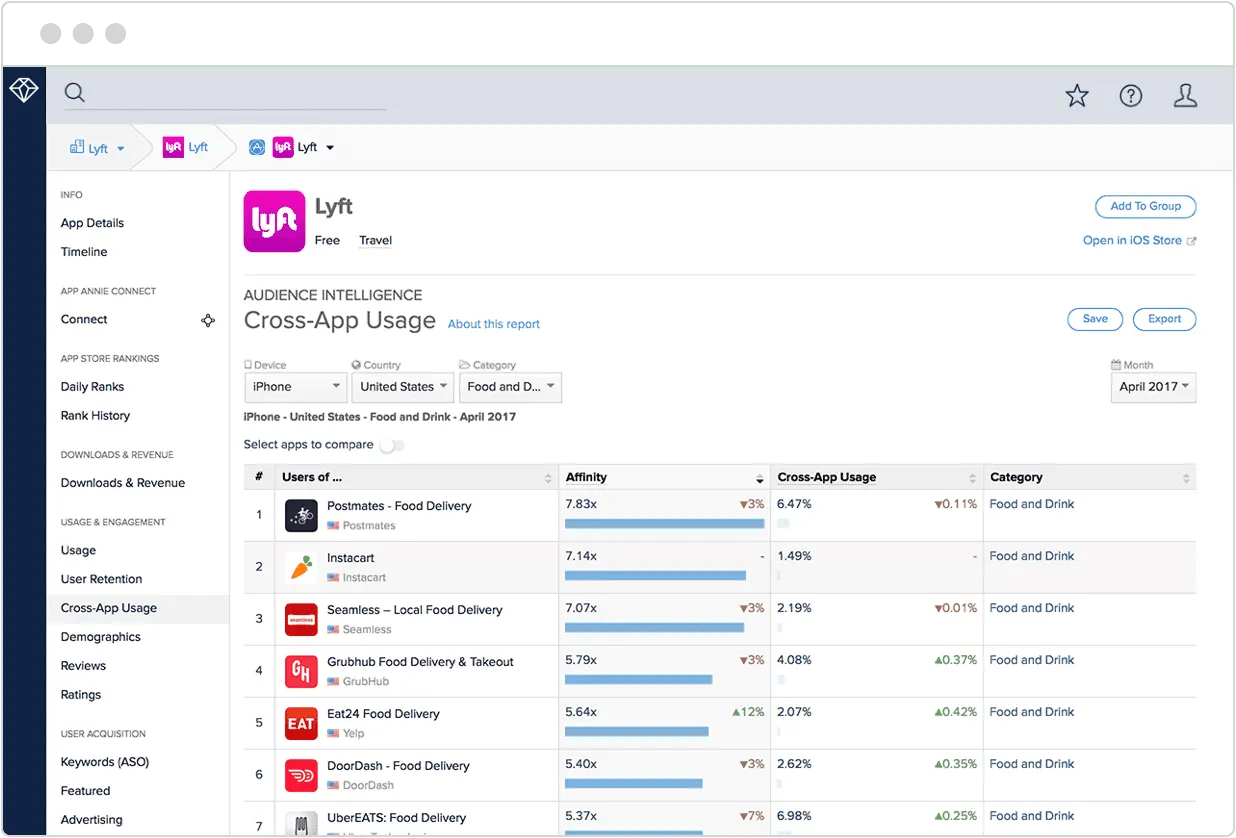The width and height of the screenshot is (1236, 838).
Task: Open Timeline in sidebar
Action: pyautogui.click(x=84, y=252)
